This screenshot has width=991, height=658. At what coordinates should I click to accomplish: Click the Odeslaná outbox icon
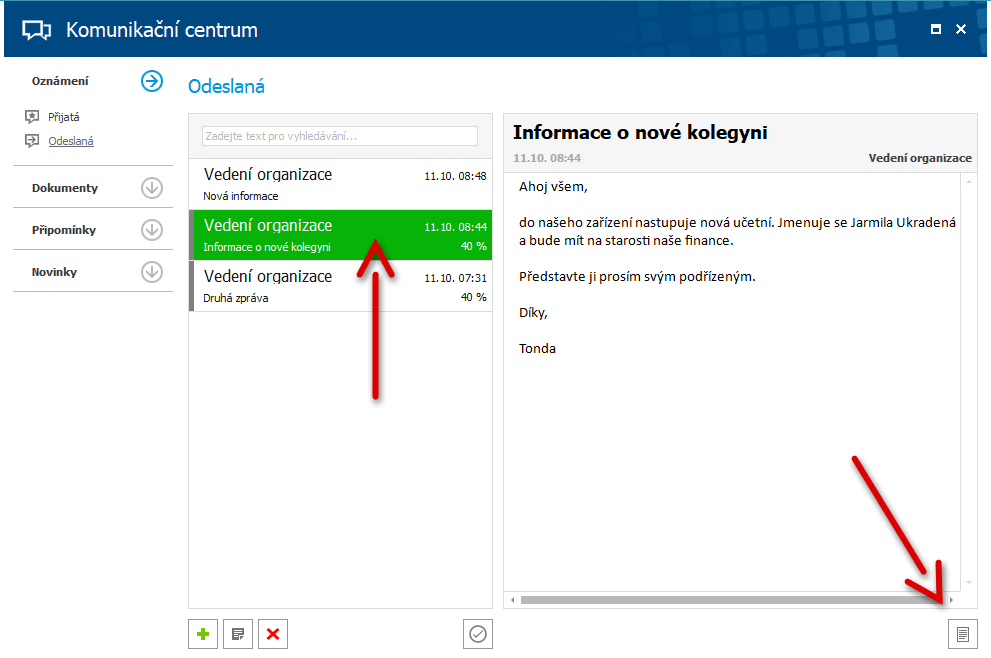tap(32, 140)
